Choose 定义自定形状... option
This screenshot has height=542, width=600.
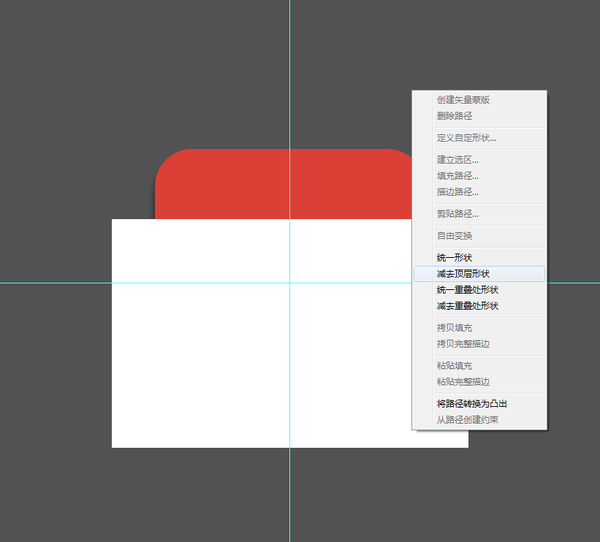pos(466,138)
